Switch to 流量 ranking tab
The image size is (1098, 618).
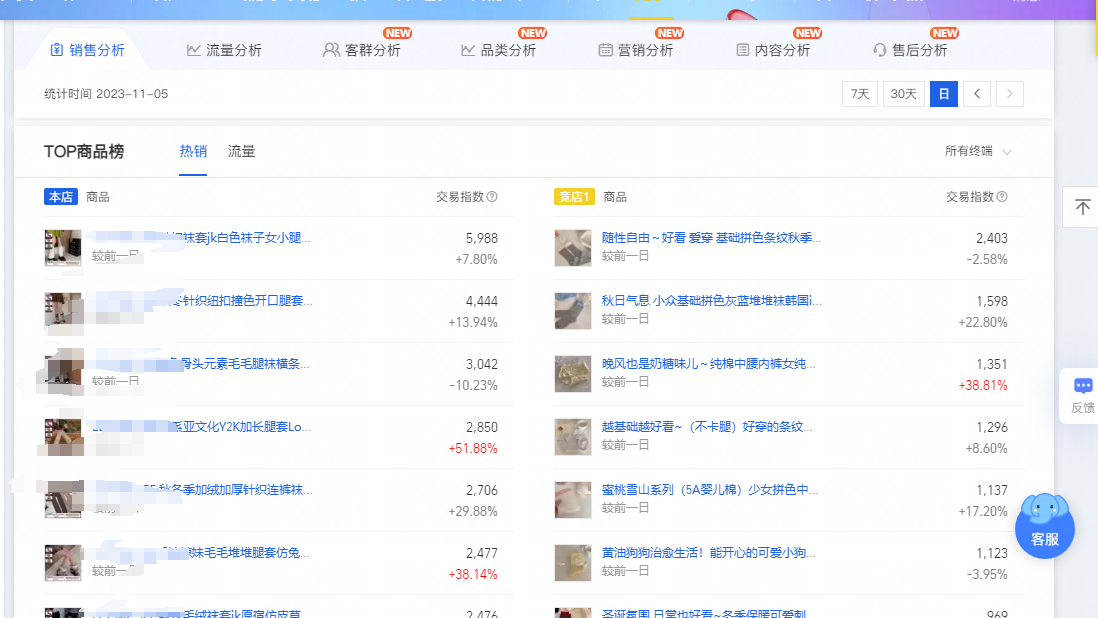pyautogui.click(x=242, y=151)
